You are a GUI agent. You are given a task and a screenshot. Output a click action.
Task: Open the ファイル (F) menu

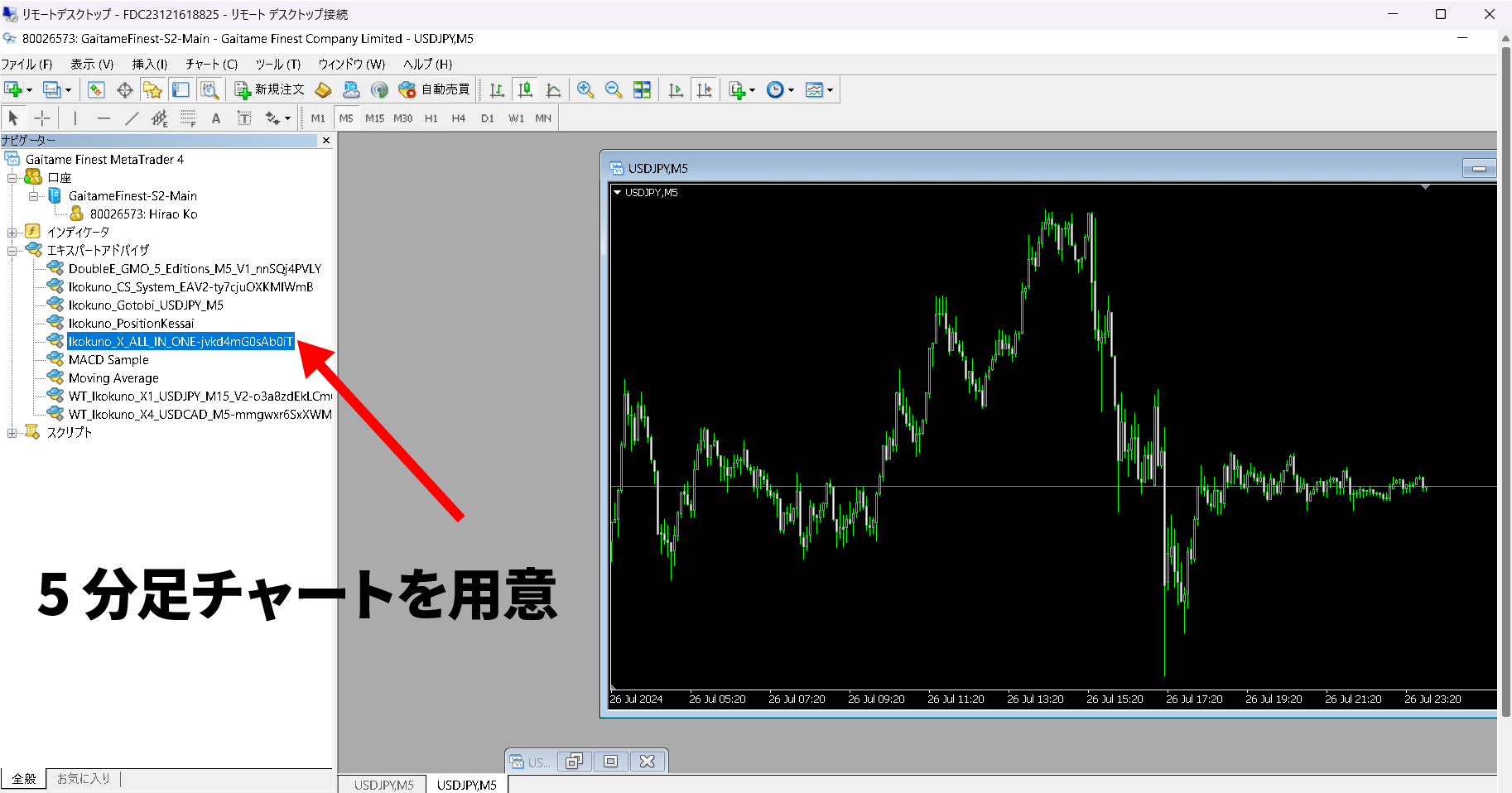(x=26, y=64)
